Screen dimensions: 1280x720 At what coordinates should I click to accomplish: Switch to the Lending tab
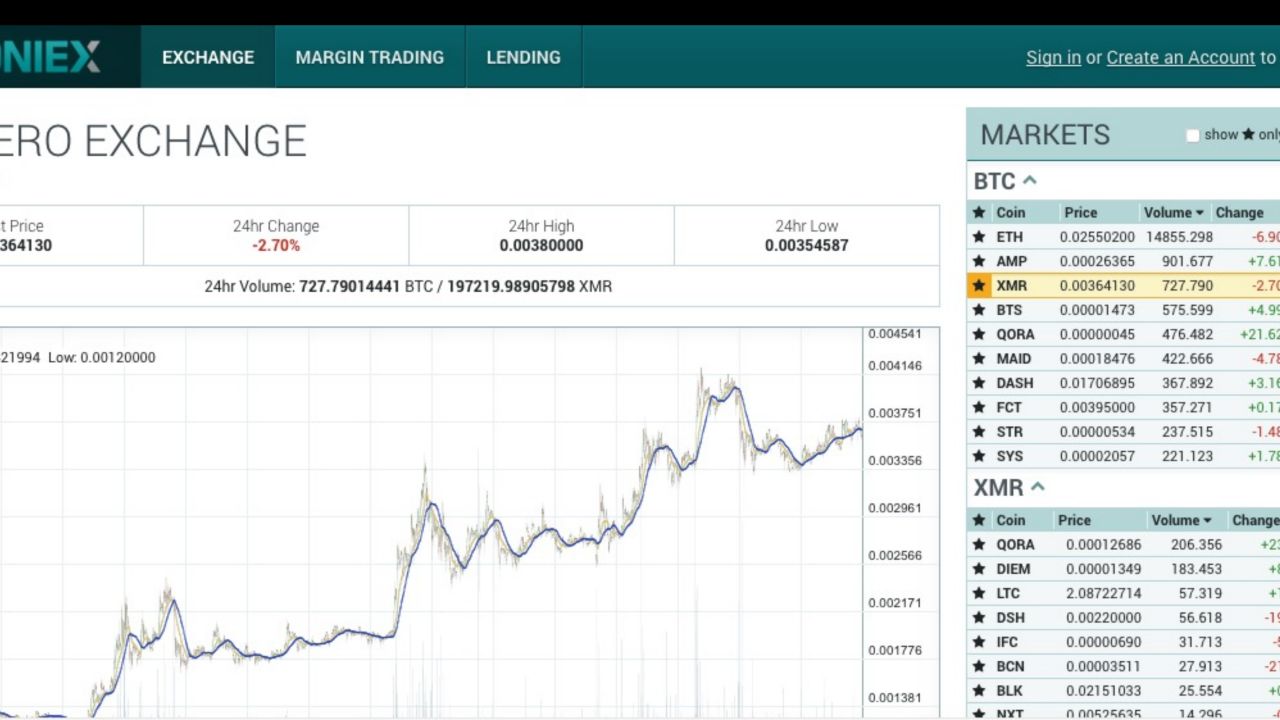coord(523,57)
